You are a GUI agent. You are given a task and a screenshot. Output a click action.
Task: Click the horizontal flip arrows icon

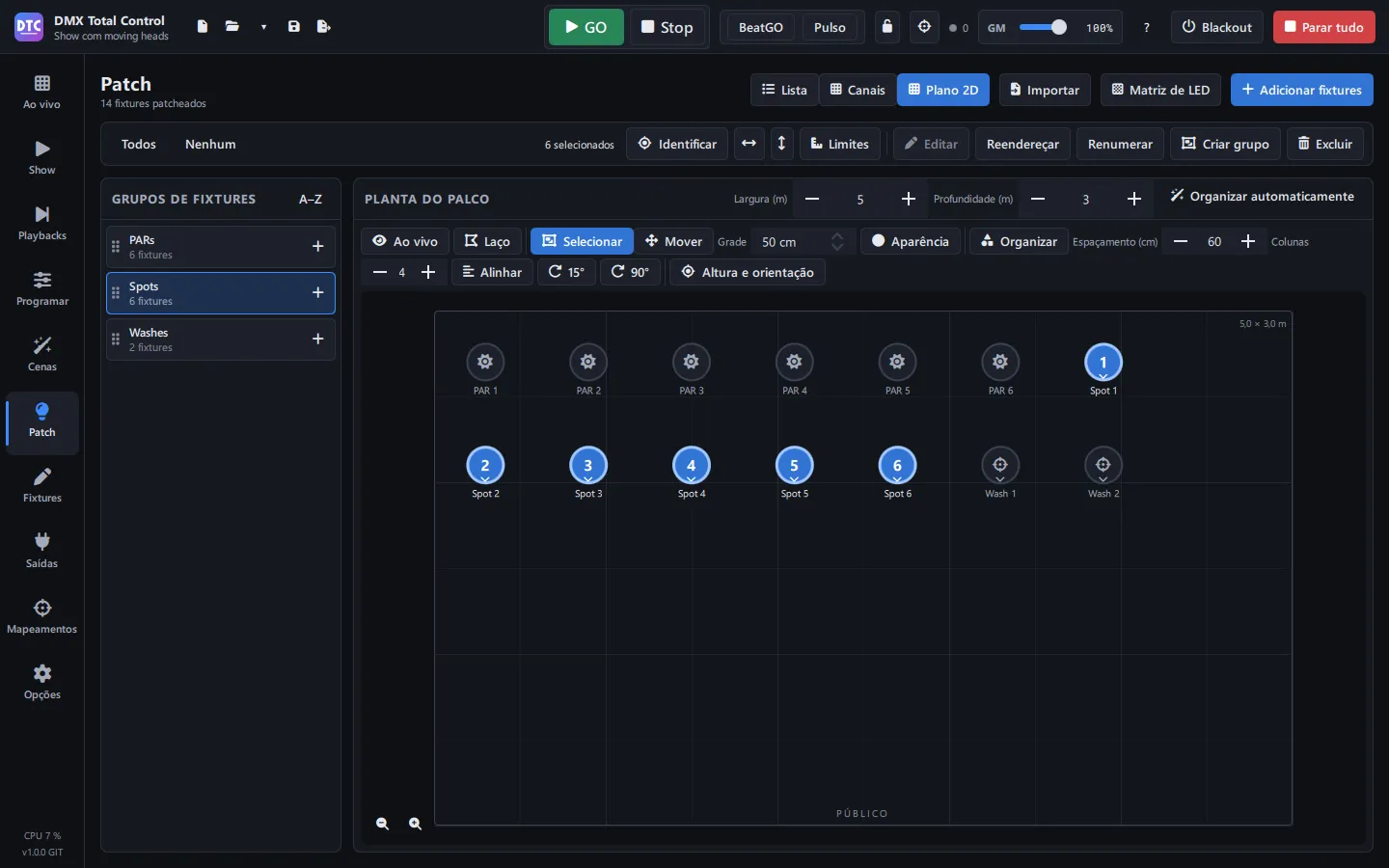point(749,144)
